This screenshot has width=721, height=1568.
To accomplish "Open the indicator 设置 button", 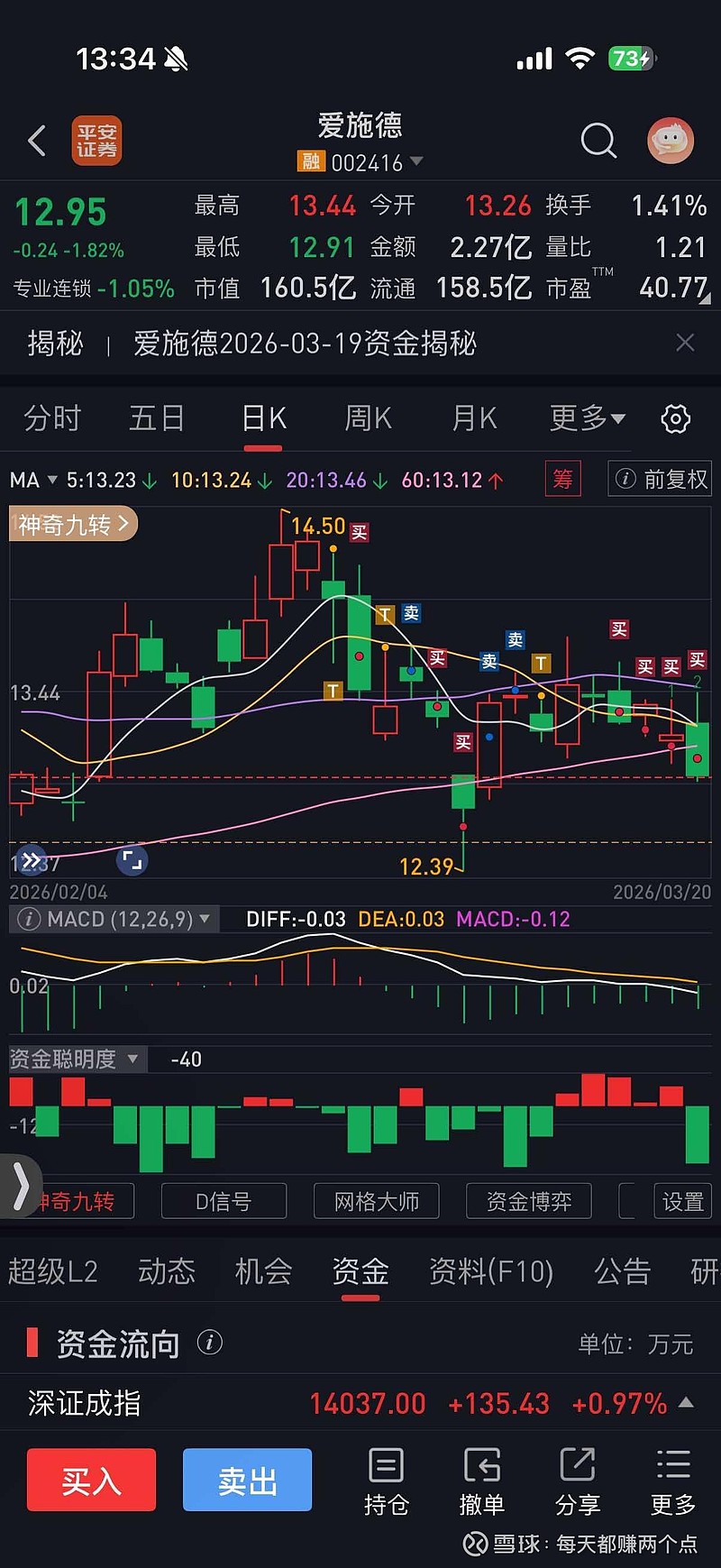I will coord(682,1201).
